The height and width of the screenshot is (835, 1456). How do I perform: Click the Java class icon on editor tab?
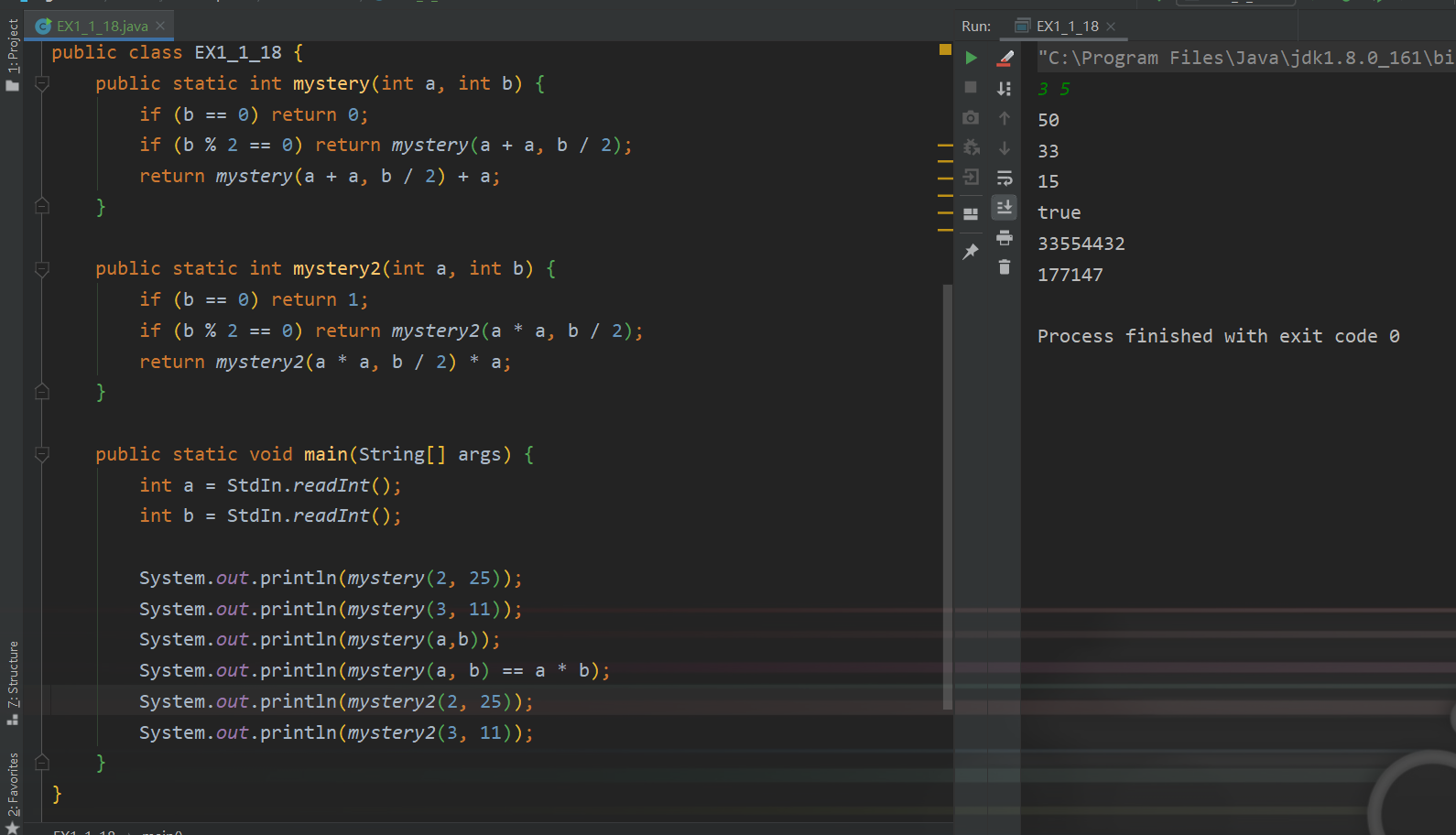pos(43,27)
